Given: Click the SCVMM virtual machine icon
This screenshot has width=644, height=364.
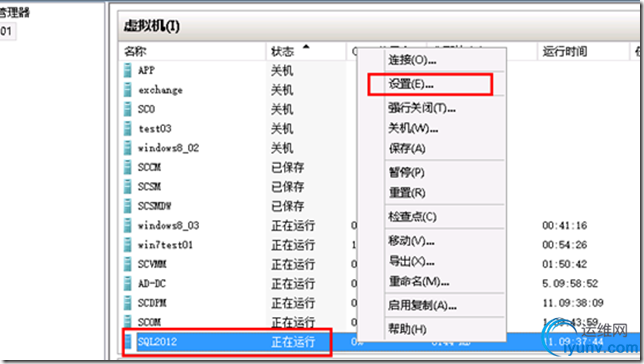Looking at the screenshot, I should (128, 264).
